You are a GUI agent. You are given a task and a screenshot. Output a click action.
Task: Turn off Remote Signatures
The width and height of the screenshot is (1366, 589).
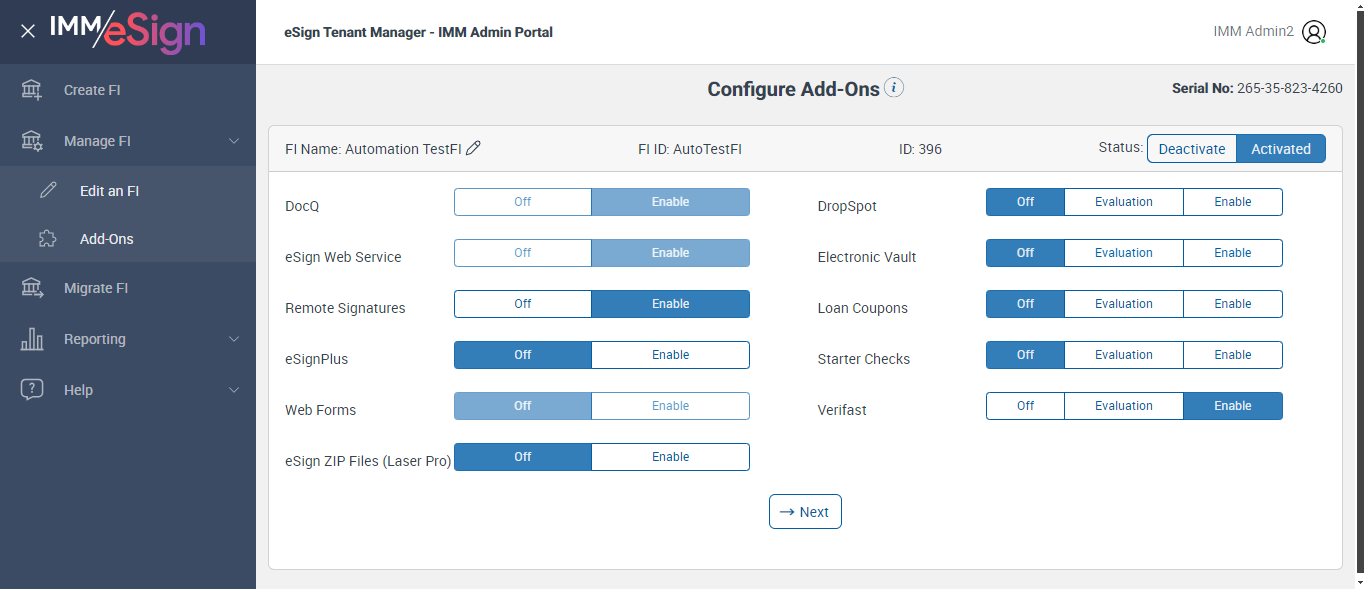523,304
